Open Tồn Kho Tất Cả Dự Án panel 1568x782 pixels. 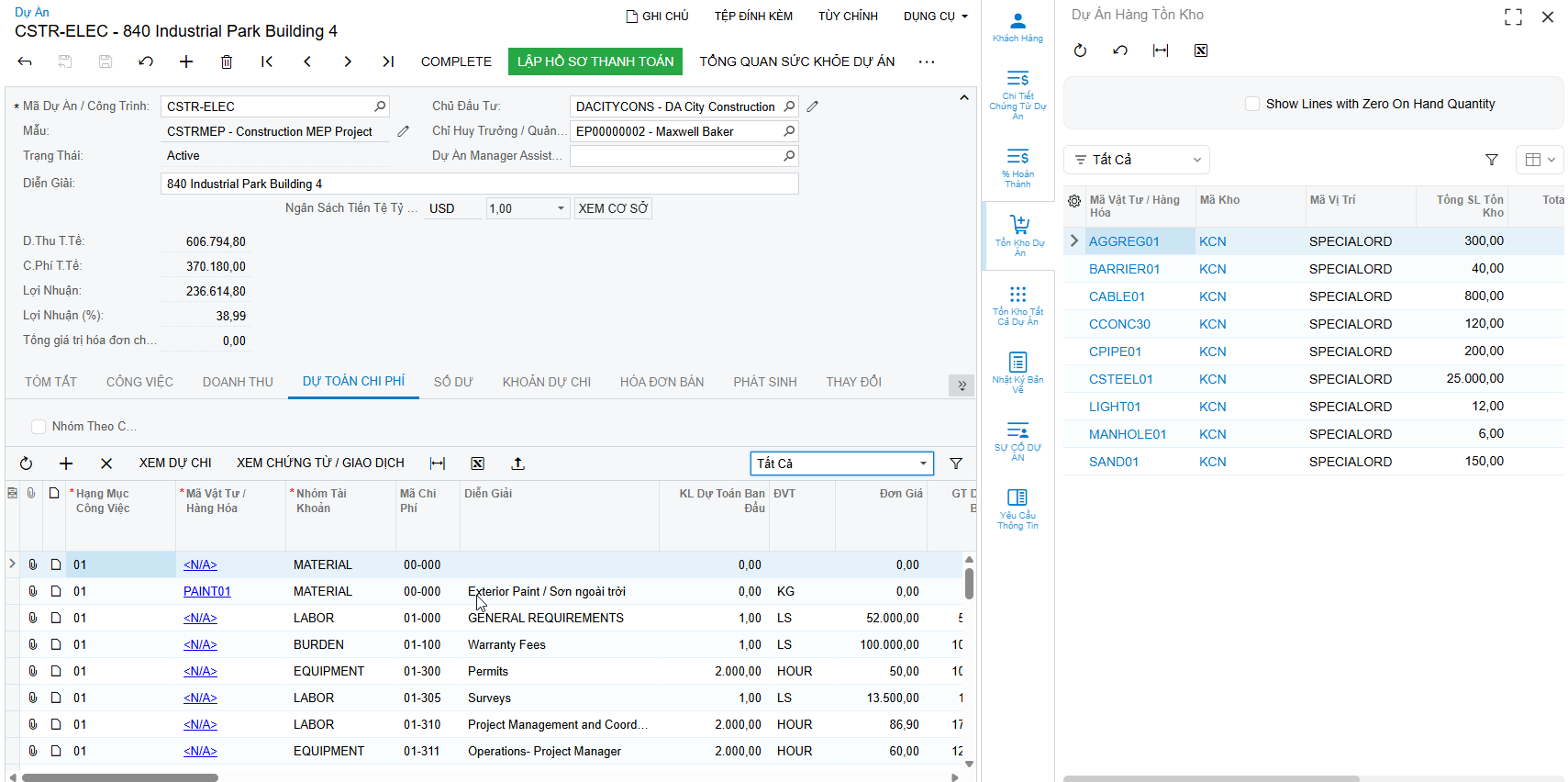click(1018, 305)
